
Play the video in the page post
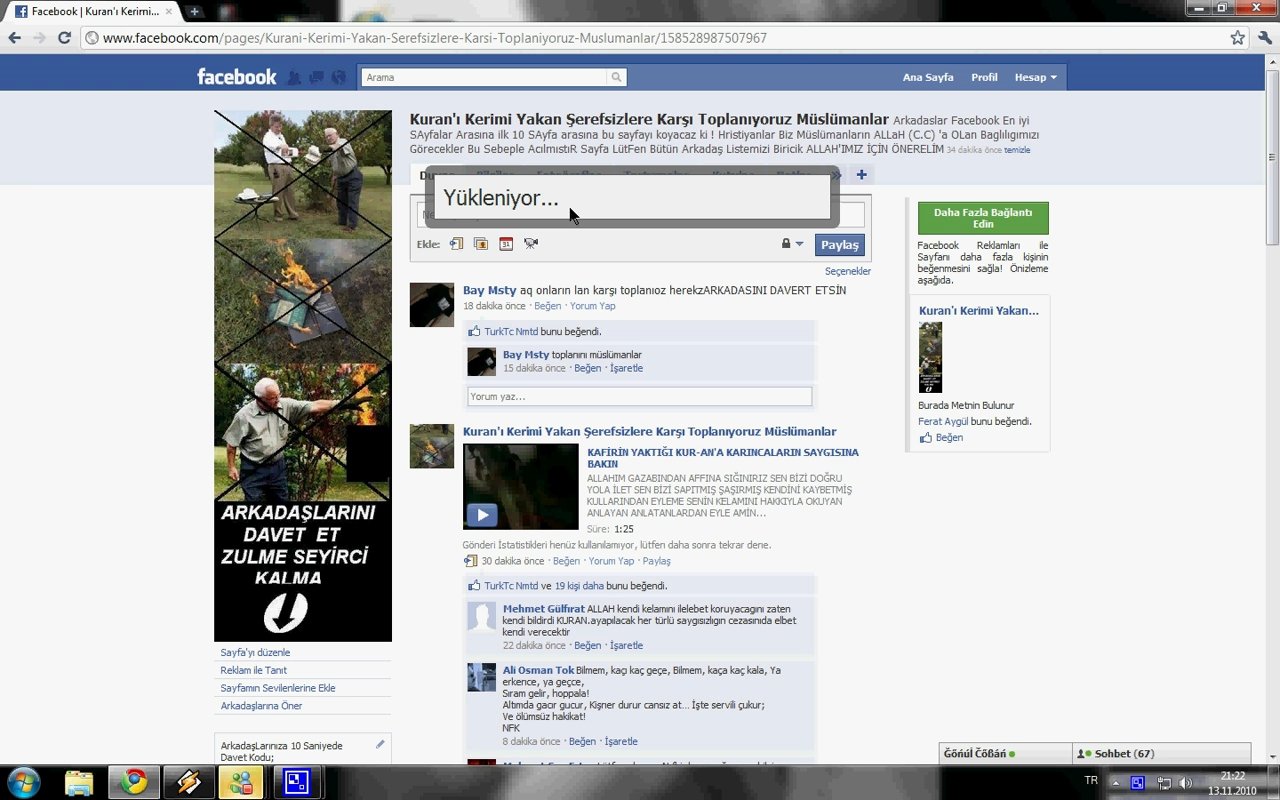coord(482,515)
